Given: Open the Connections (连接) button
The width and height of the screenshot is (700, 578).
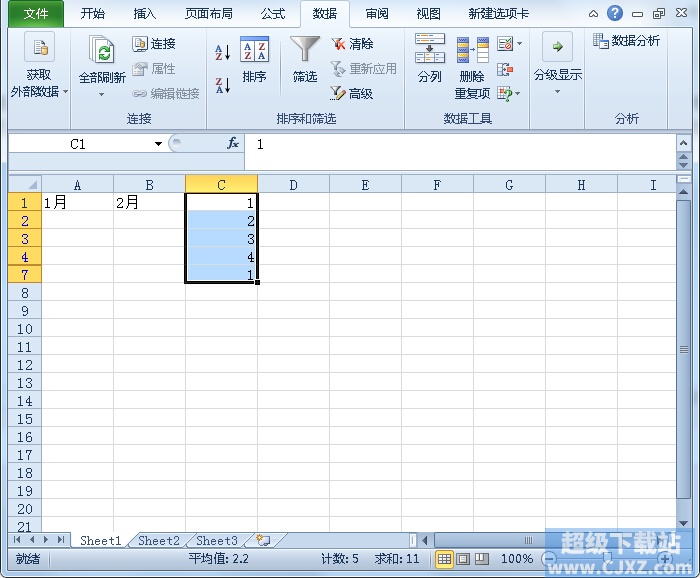Looking at the screenshot, I should [x=154, y=44].
